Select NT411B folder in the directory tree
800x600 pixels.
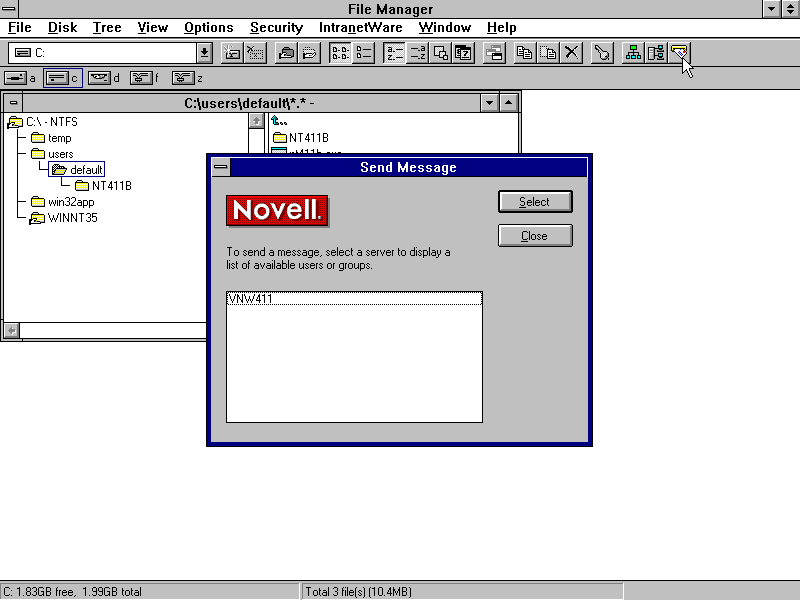[x=104, y=186]
